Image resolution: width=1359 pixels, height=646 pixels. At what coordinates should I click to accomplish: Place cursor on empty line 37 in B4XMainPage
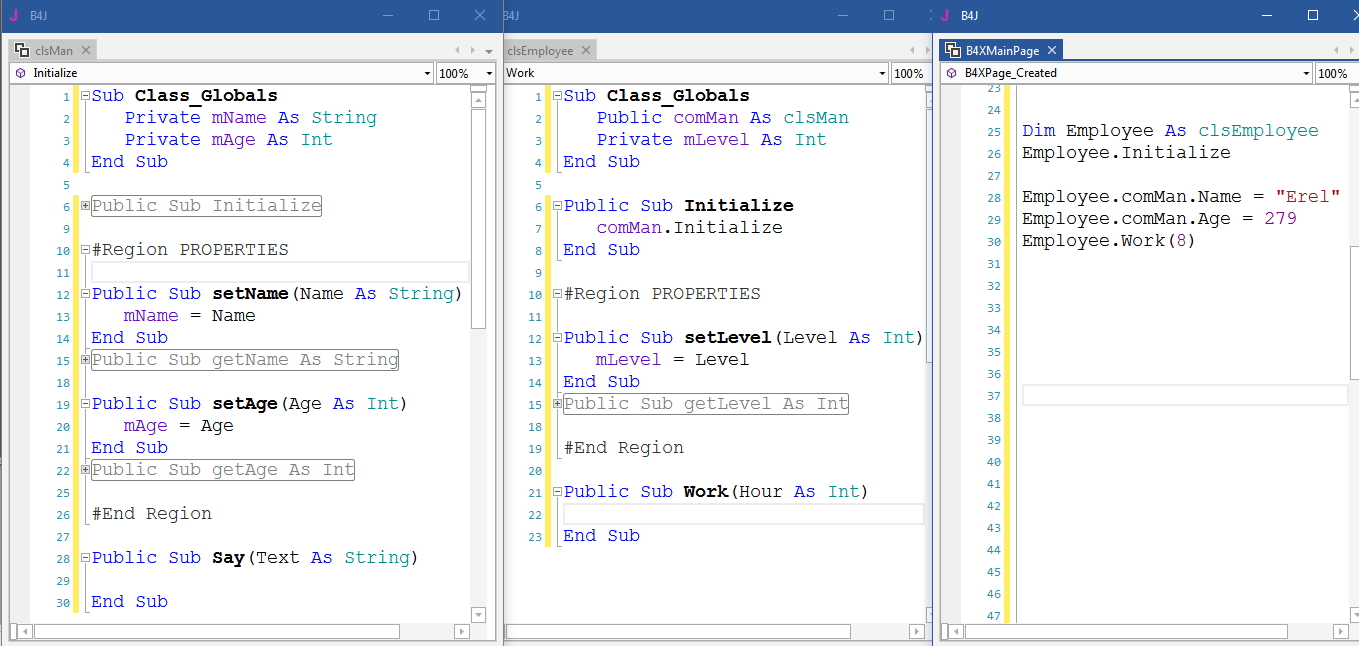coord(1185,396)
